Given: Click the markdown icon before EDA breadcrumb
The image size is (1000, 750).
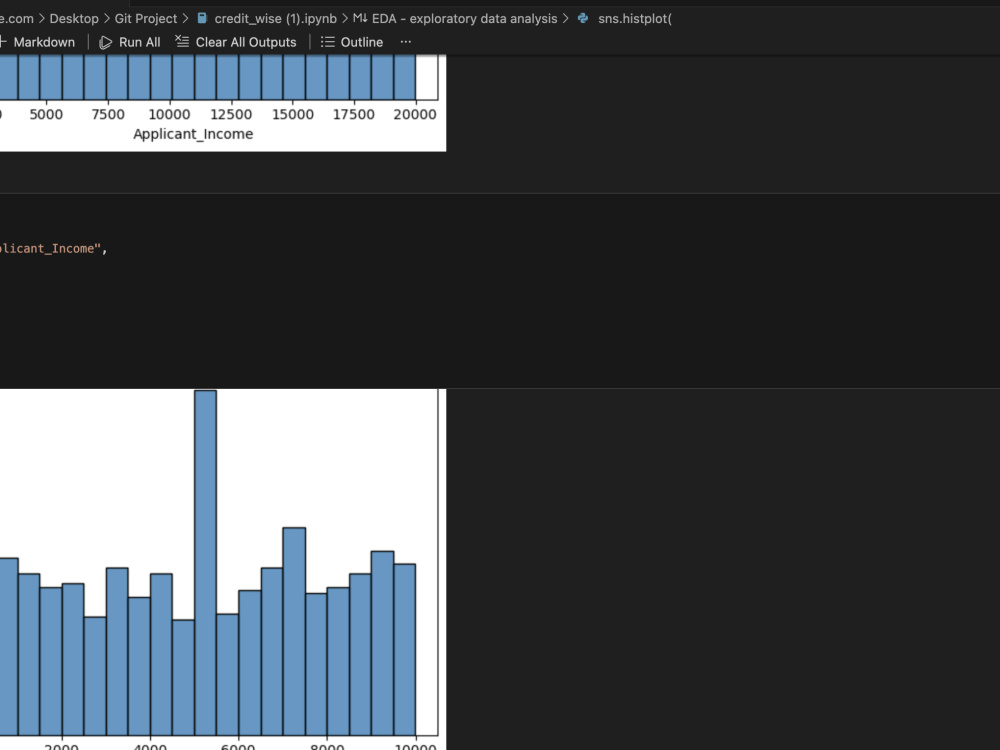Looking at the screenshot, I should [360, 18].
